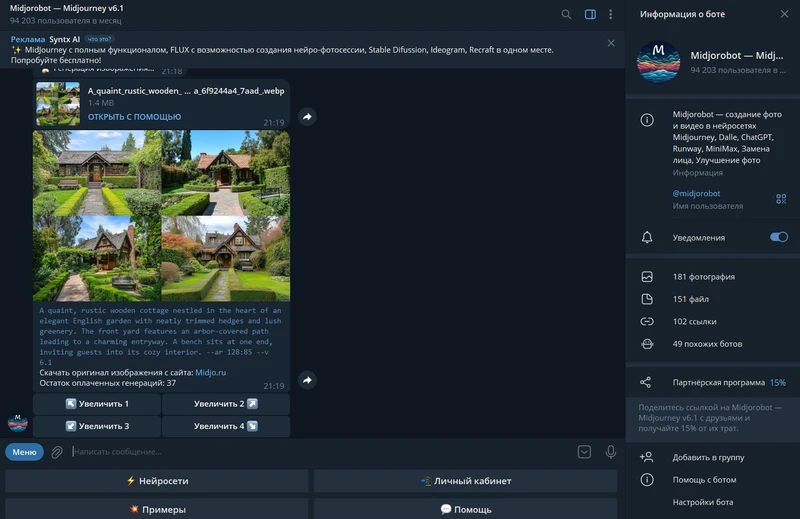Click the Midjorobot profile avatar

(x=658, y=62)
